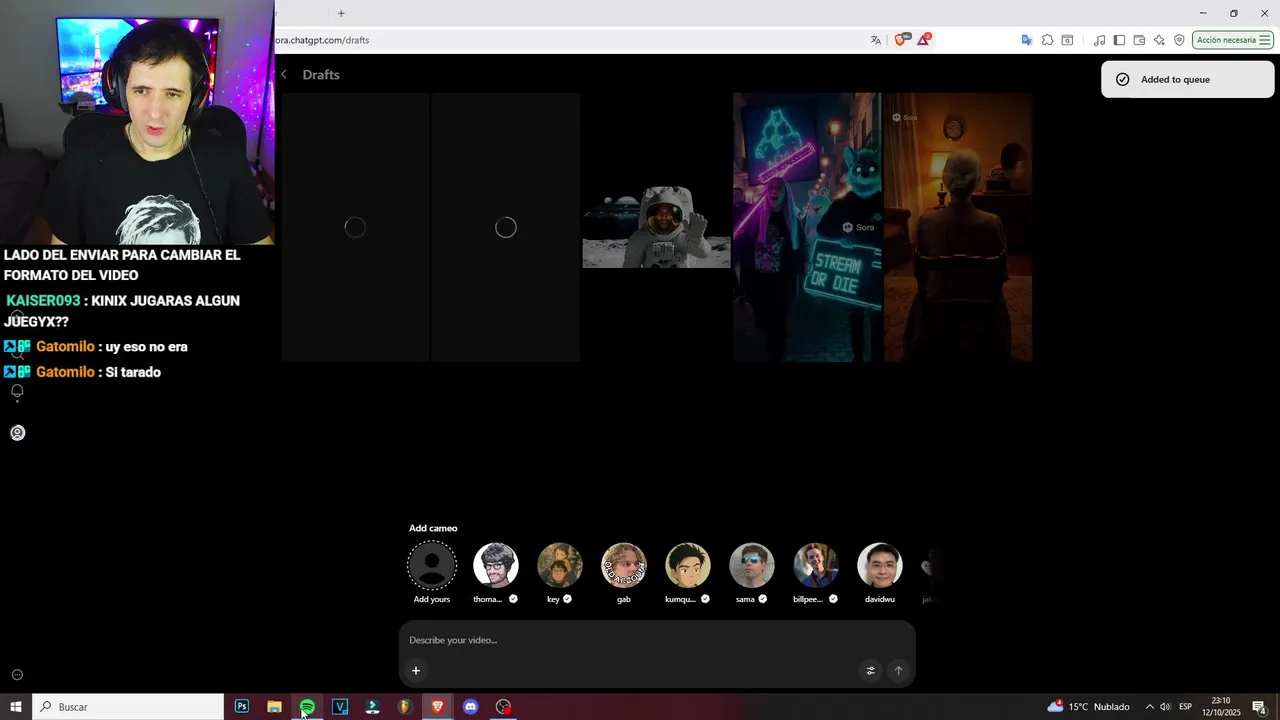Click the Buscar taskbar search box
The image size is (1280, 720).
pos(128,707)
